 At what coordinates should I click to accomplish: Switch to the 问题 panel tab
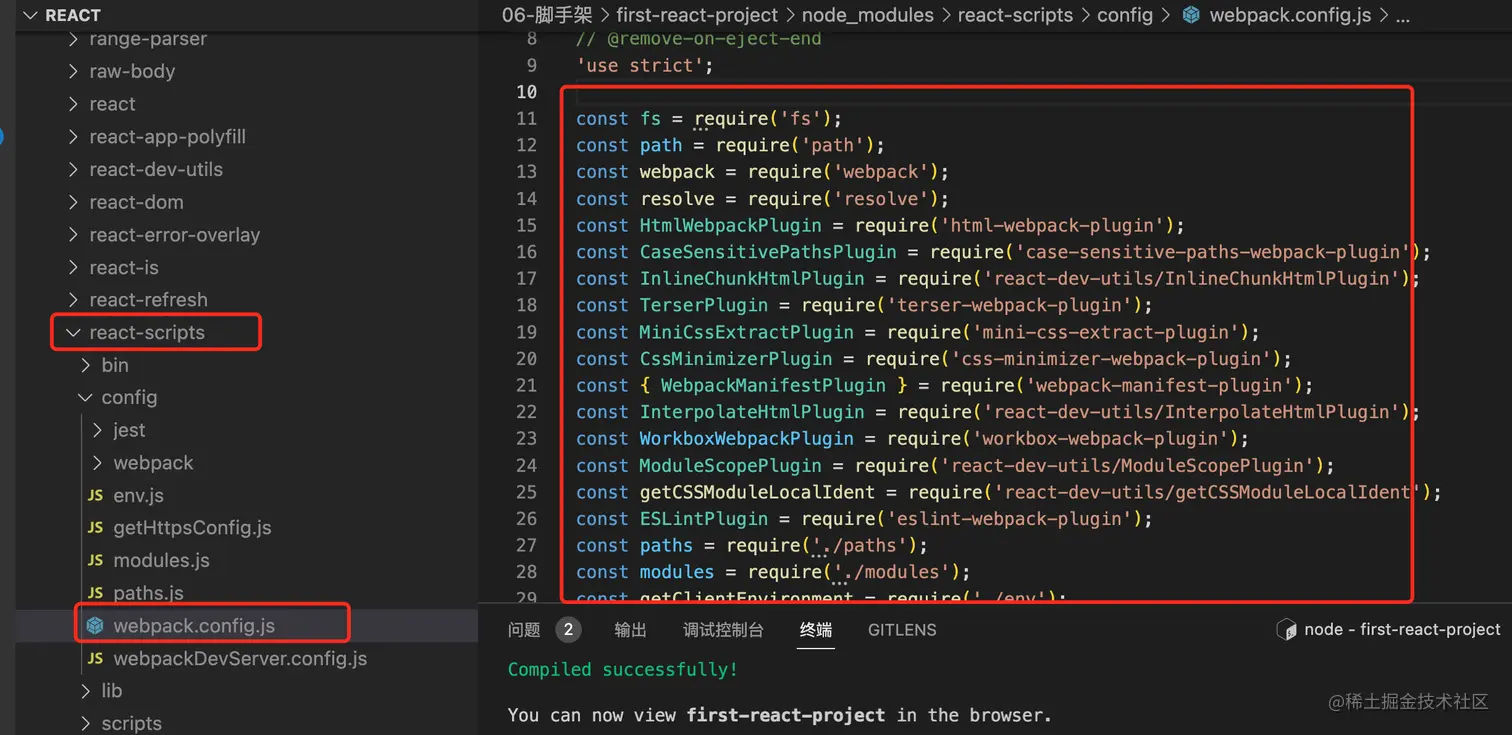(524, 630)
